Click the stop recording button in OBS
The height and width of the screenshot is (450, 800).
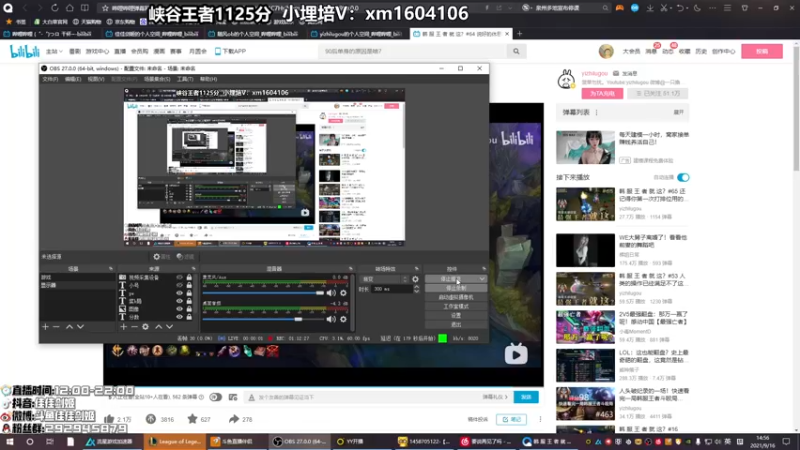[x=456, y=288]
